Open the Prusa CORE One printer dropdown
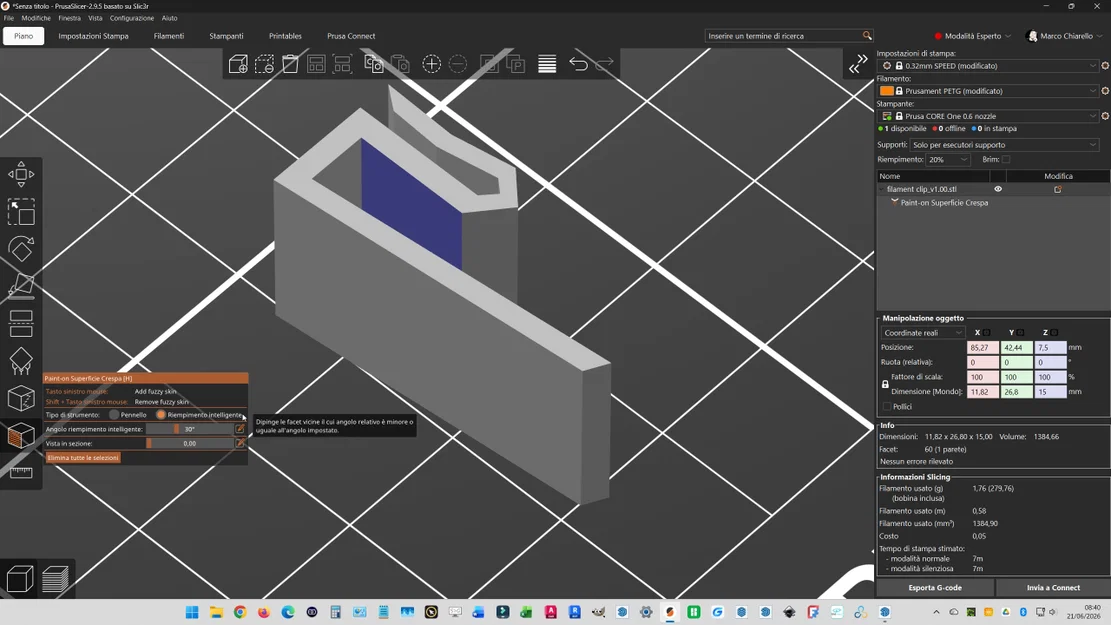The width and height of the screenshot is (1111, 625). (x=988, y=116)
